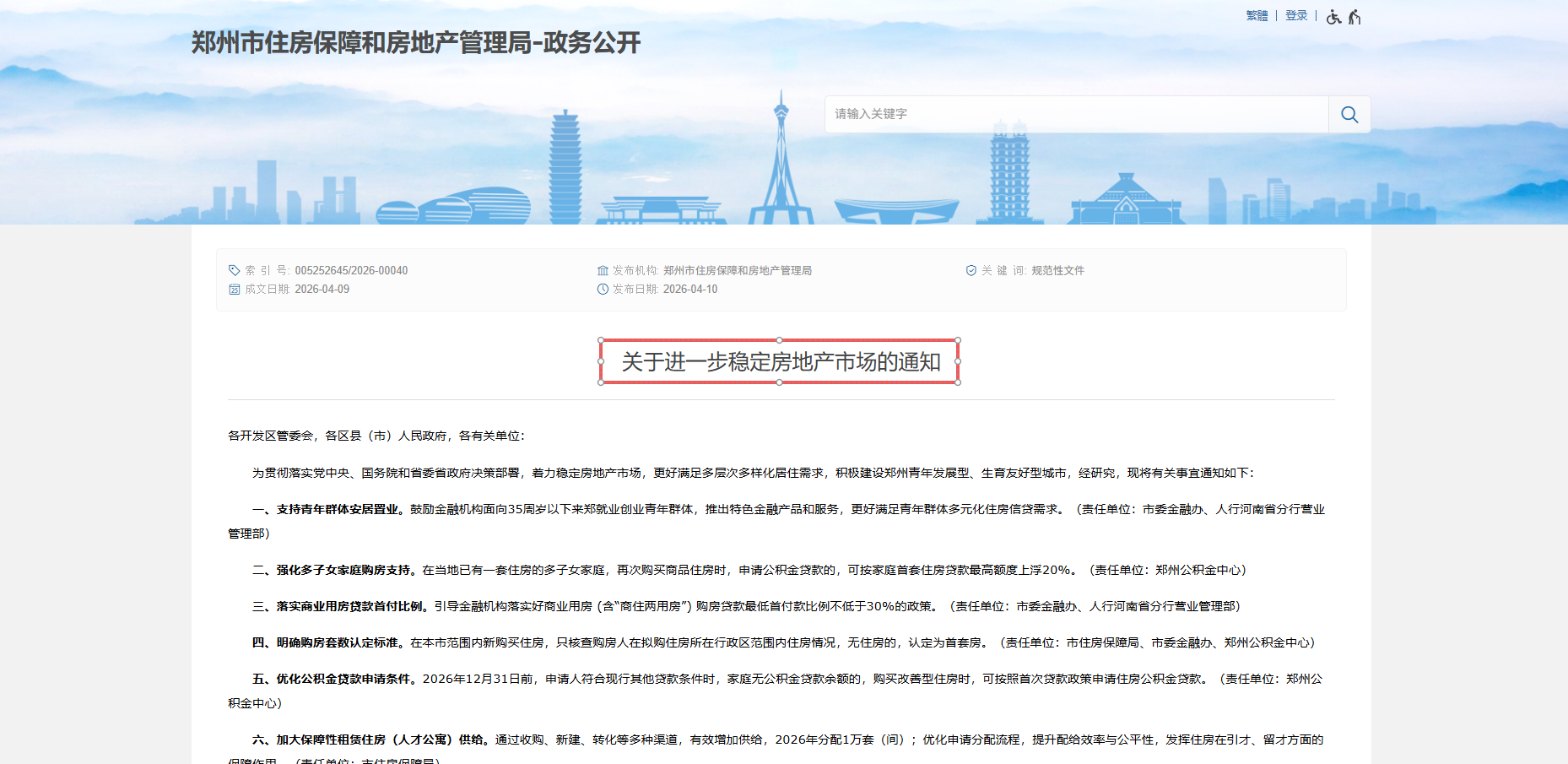Select the article title 关于进一步稳定房地产市场的通知

point(781,362)
